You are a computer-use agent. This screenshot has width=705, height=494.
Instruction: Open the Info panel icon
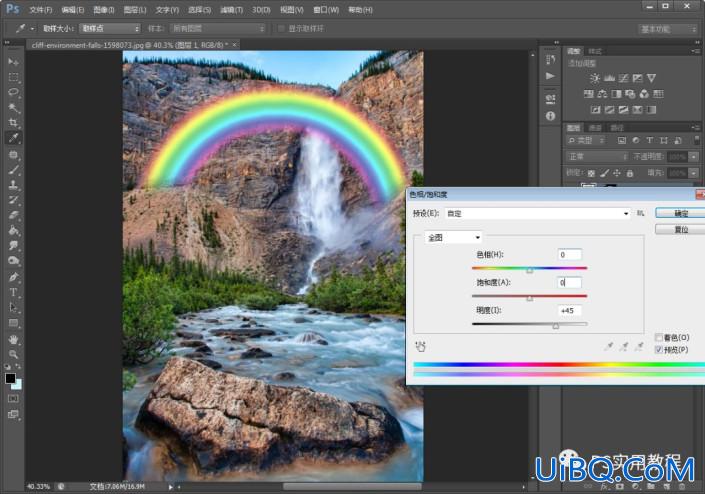coord(550,116)
